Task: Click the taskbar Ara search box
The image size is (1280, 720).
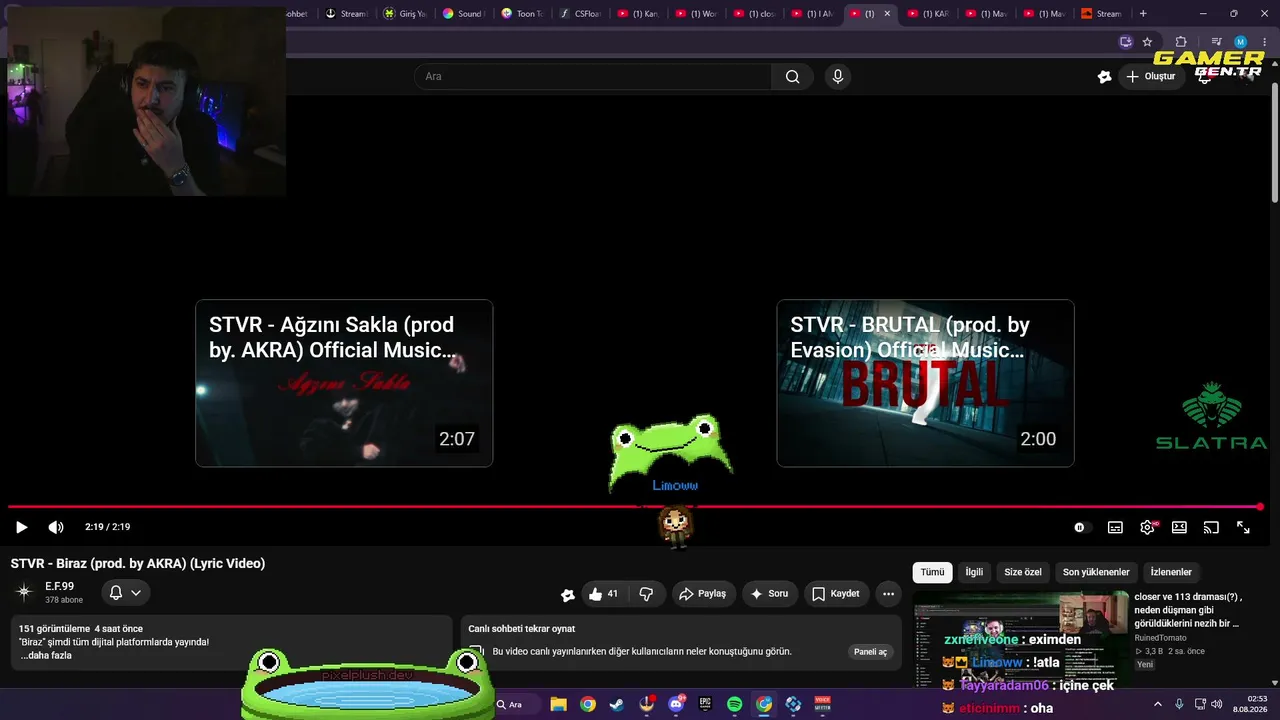Action: coord(515,705)
